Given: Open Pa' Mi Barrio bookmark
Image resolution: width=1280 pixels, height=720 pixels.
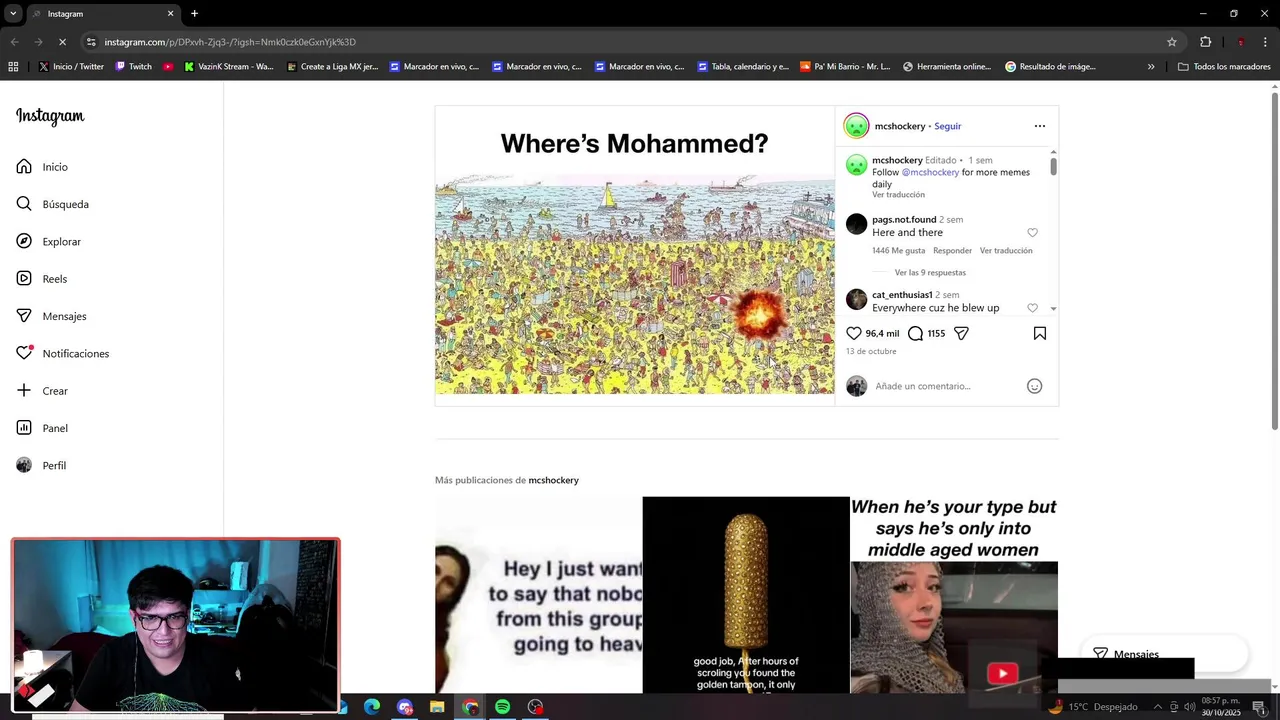Looking at the screenshot, I should click(x=846, y=67).
